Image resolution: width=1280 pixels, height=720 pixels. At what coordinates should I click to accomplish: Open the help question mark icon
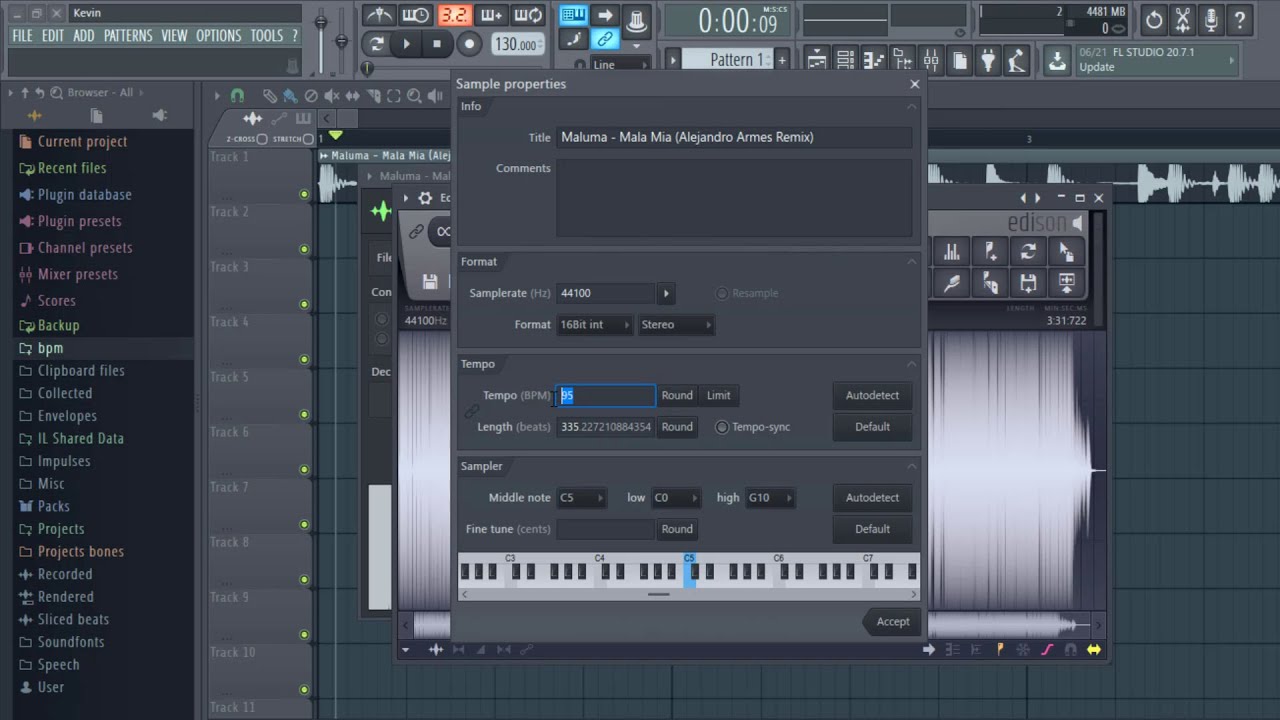[x=1239, y=19]
